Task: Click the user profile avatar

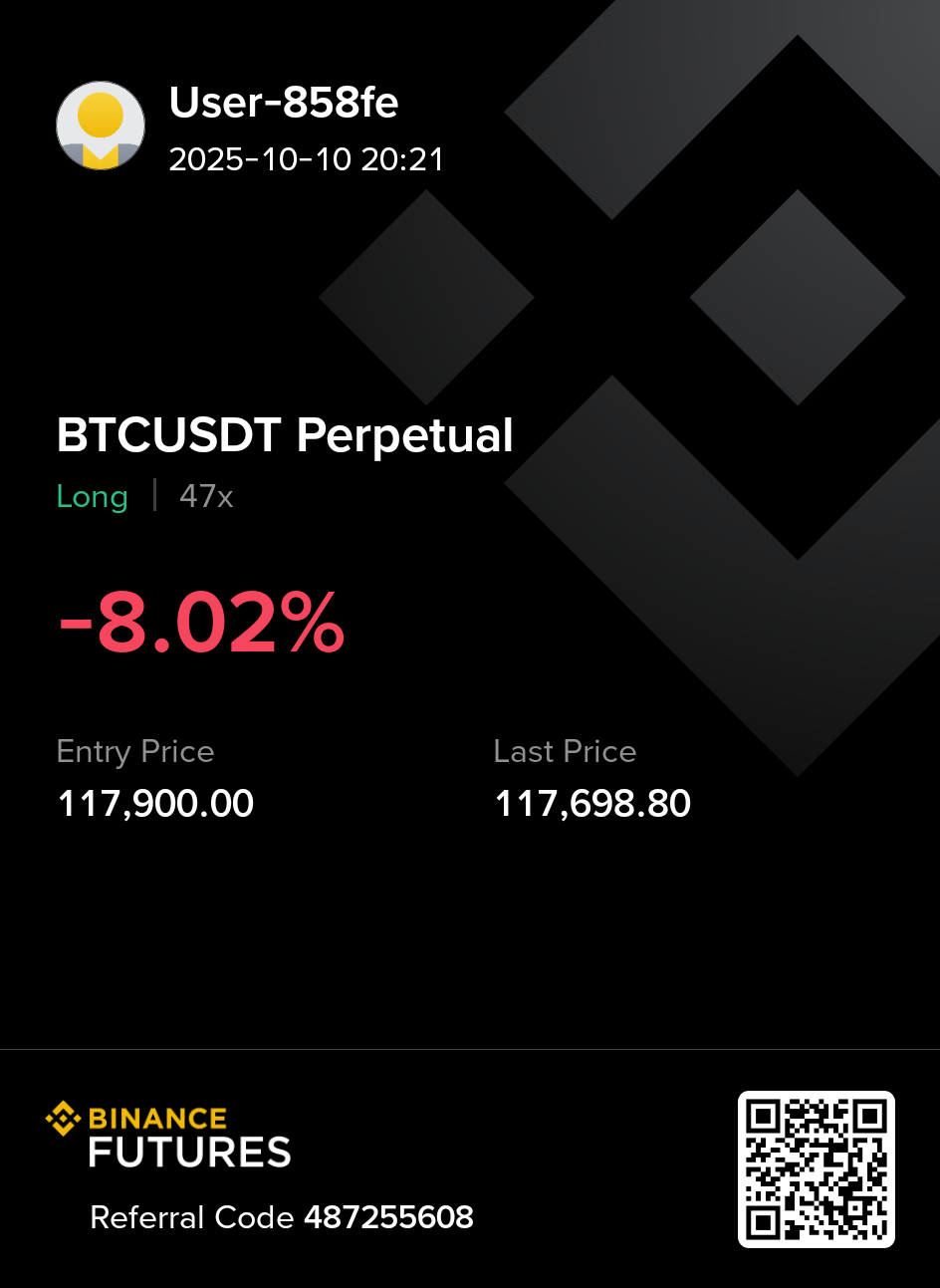Action: coord(101,126)
